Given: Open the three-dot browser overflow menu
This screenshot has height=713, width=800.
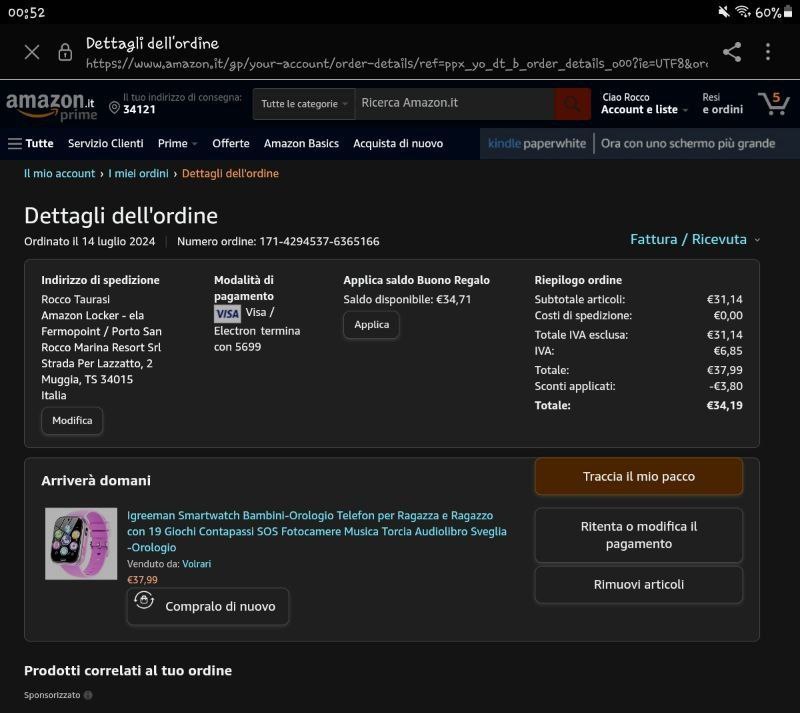Looking at the screenshot, I should click(x=767, y=52).
